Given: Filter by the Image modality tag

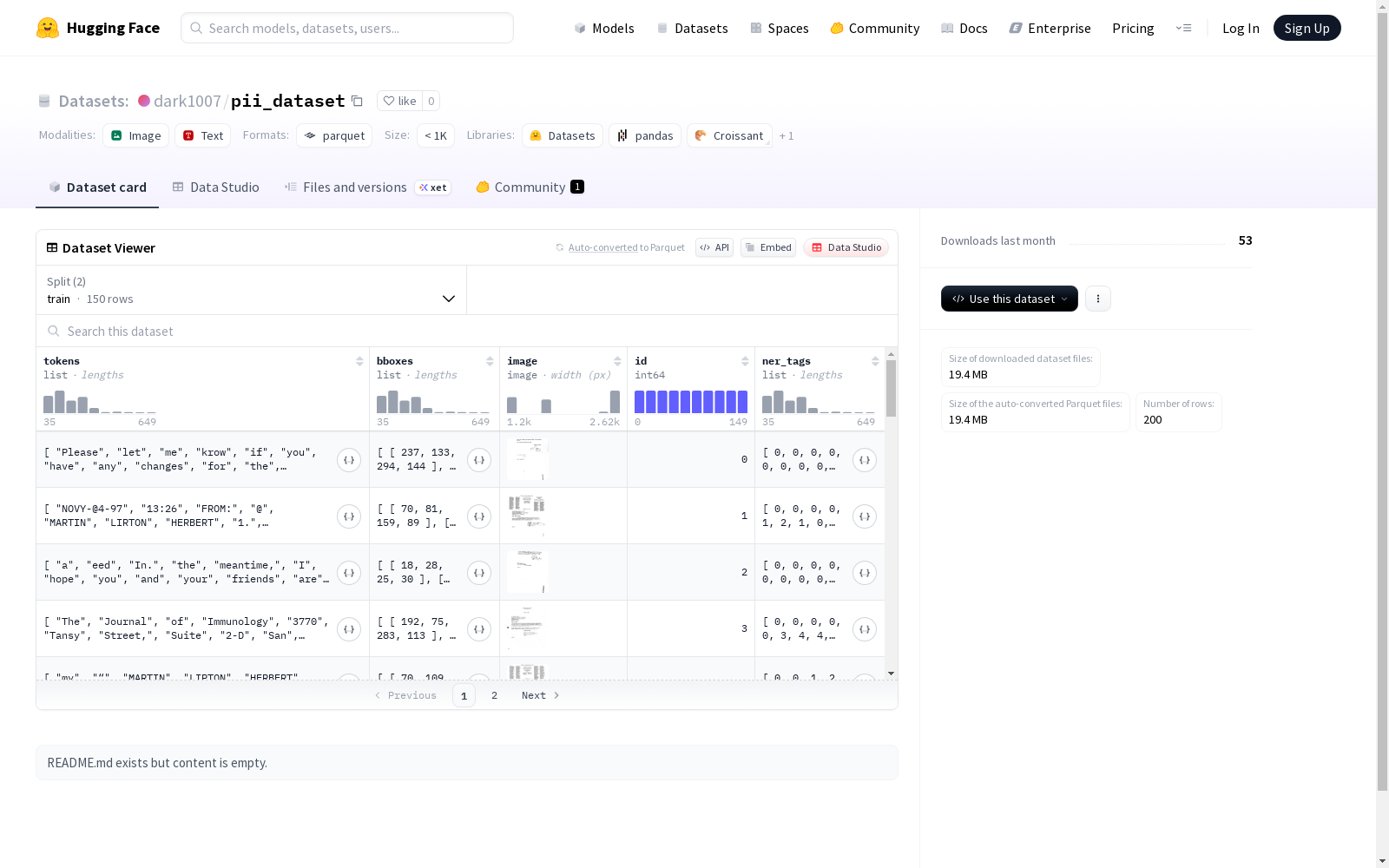Looking at the screenshot, I should pos(136,135).
